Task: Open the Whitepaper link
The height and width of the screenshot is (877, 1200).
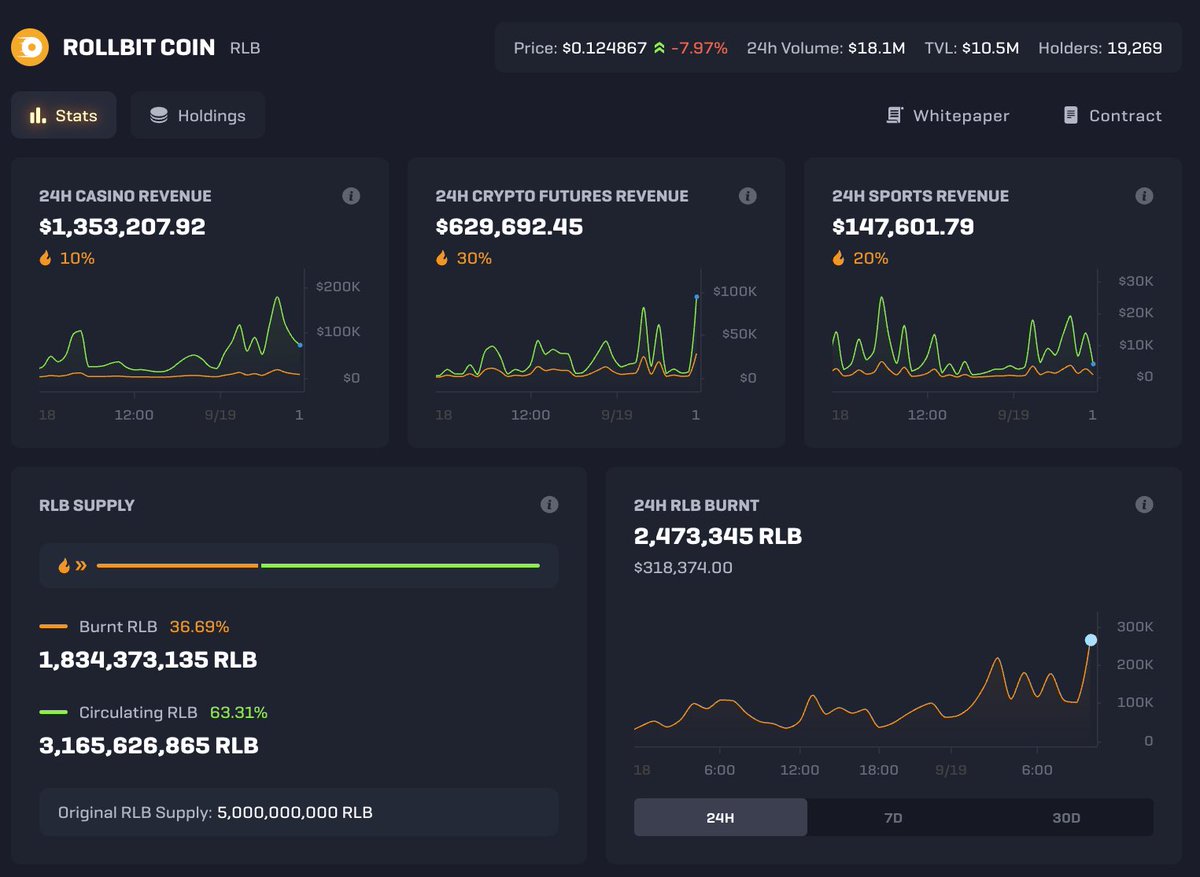Action: coord(946,115)
